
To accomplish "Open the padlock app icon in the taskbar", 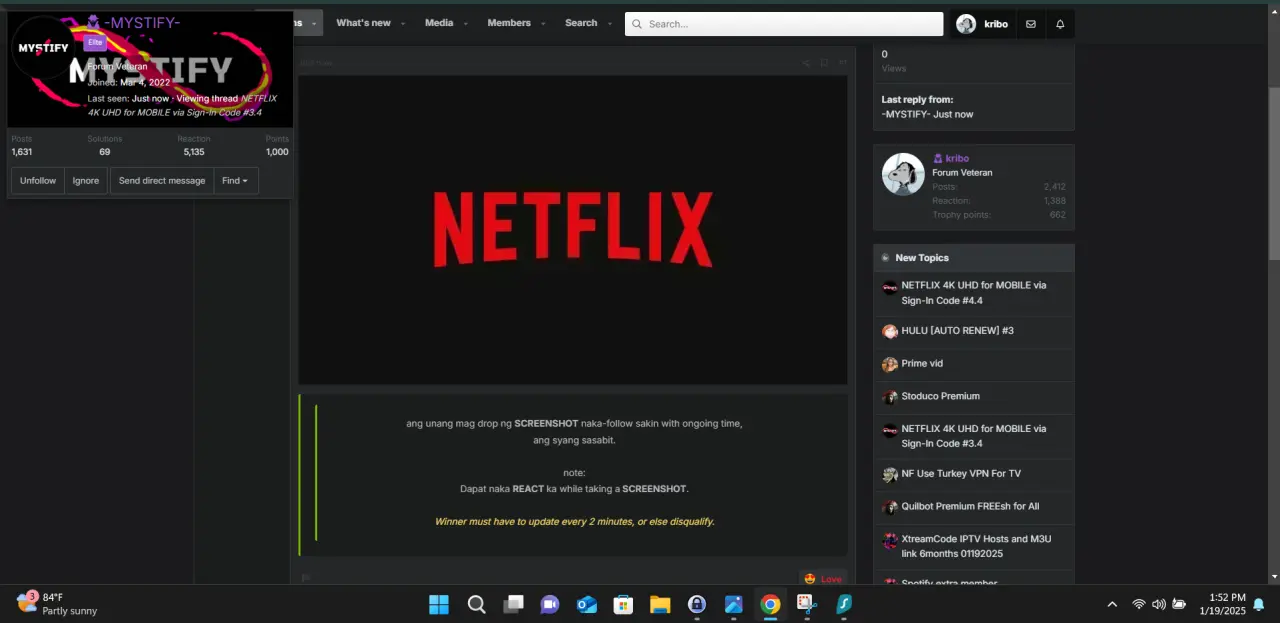I will coord(697,604).
